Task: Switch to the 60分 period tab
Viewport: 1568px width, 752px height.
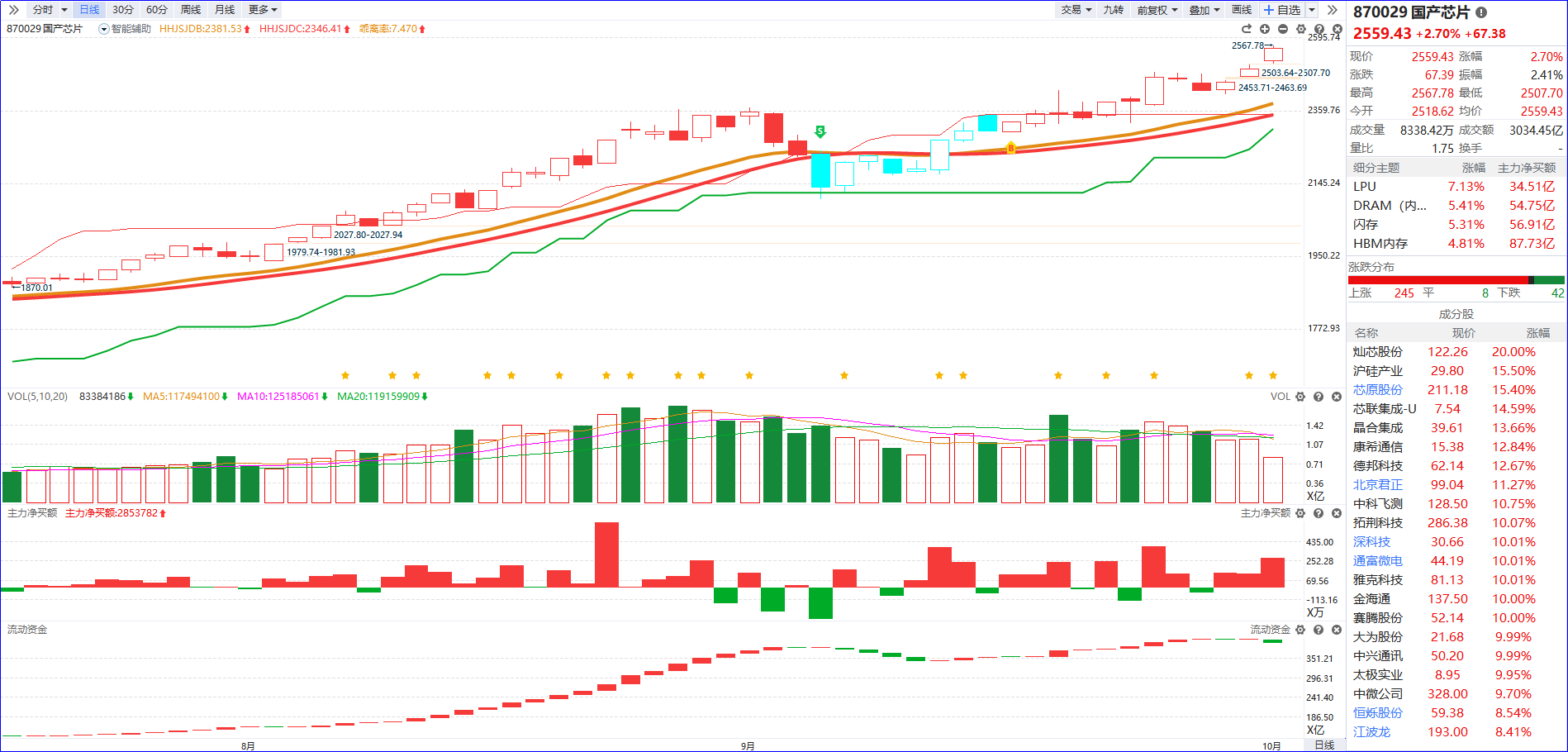Action: [x=157, y=10]
